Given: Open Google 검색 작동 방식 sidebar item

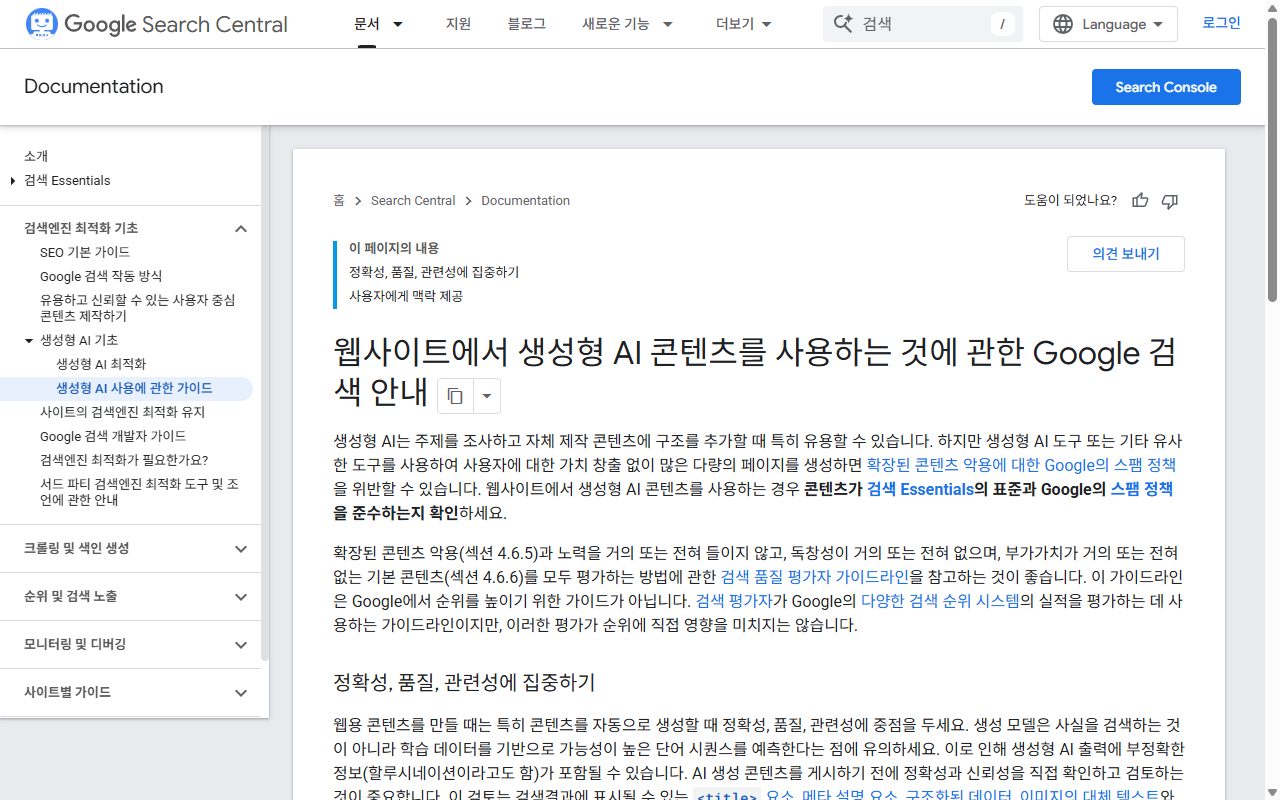Looking at the screenshot, I should (x=101, y=276).
